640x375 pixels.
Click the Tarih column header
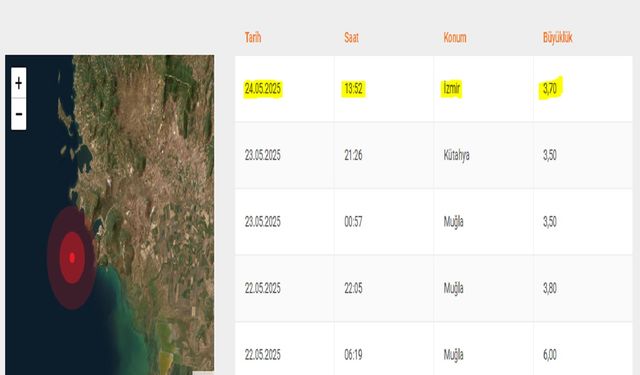coord(253,38)
